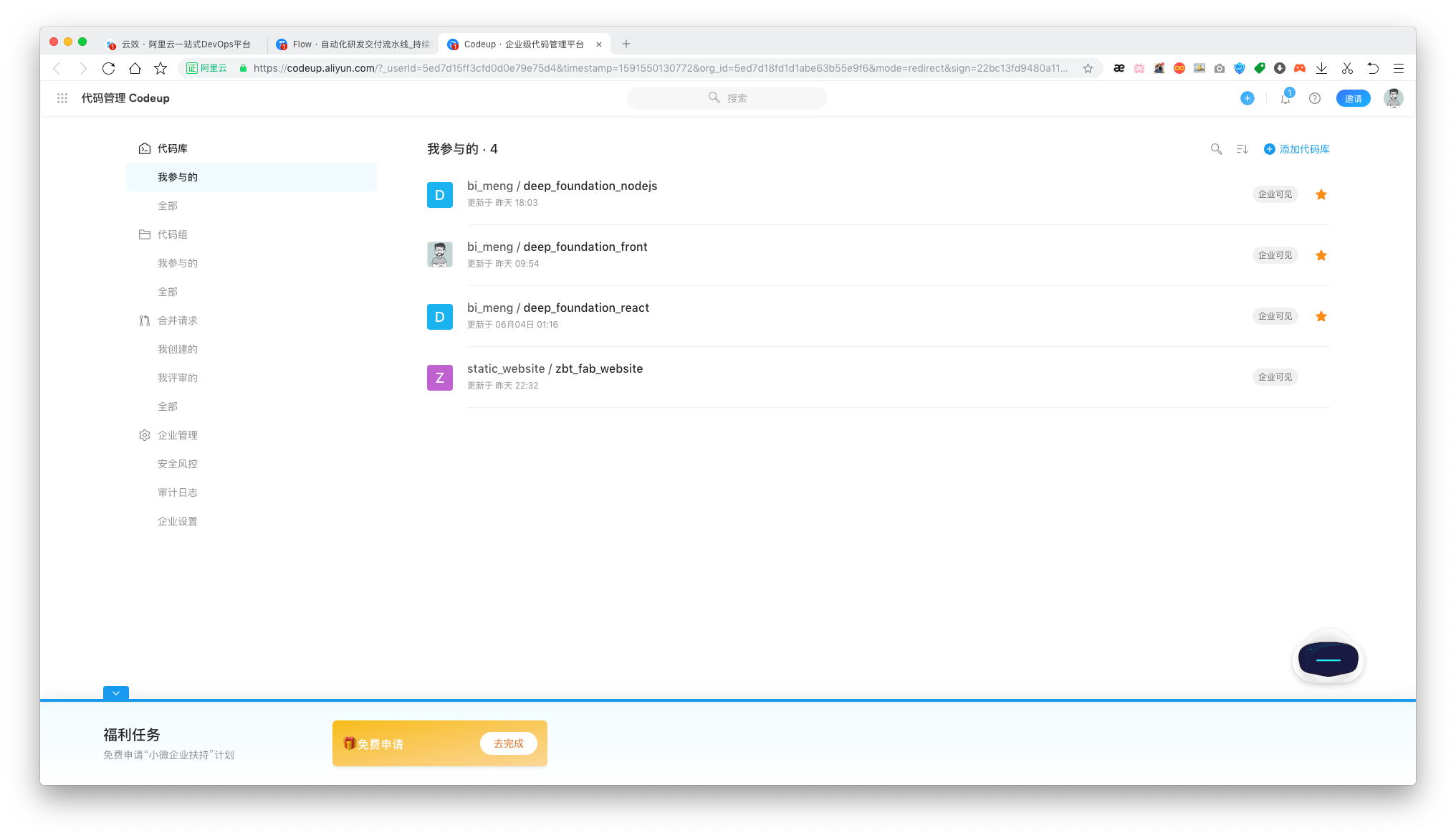
Task: Click the notification bell icon
Action: 1285,99
